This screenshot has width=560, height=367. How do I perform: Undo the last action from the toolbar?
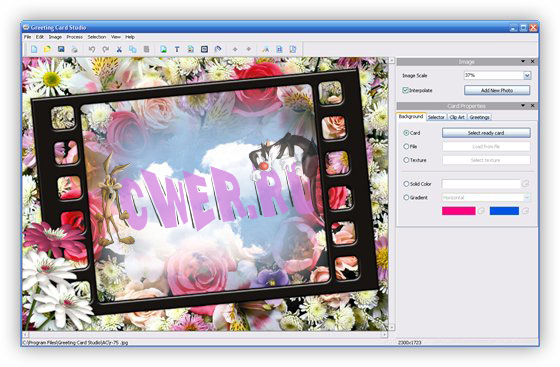(92, 49)
